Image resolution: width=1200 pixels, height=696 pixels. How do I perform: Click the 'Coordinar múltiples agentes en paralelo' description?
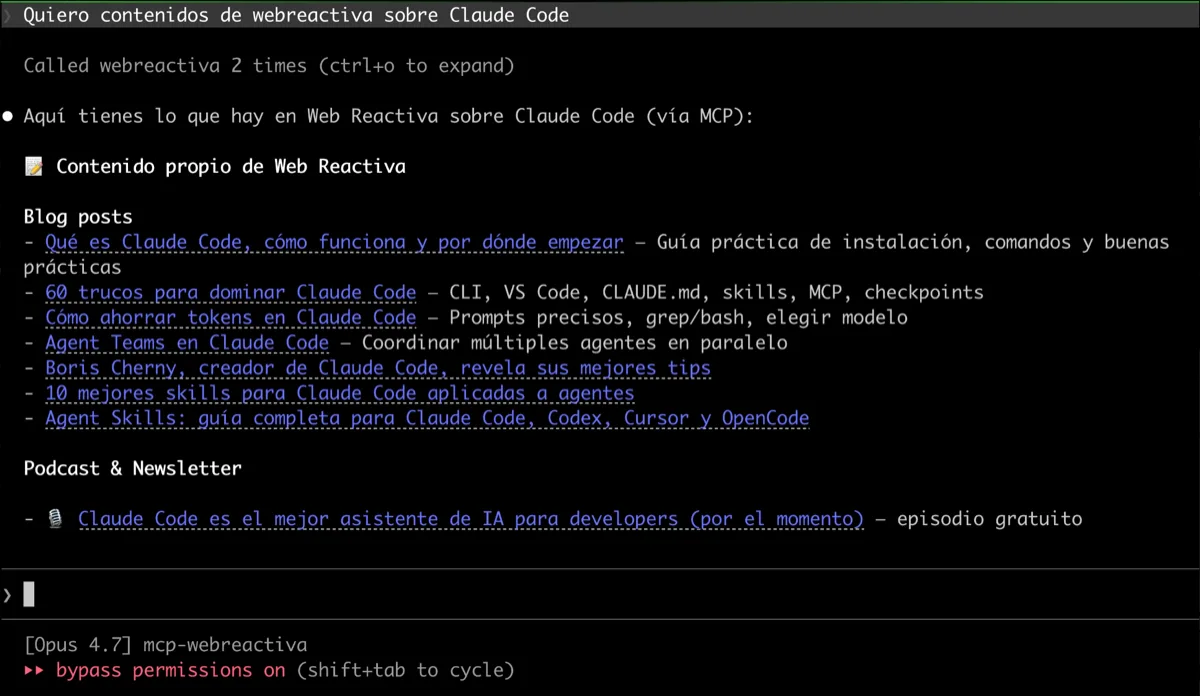tap(575, 342)
